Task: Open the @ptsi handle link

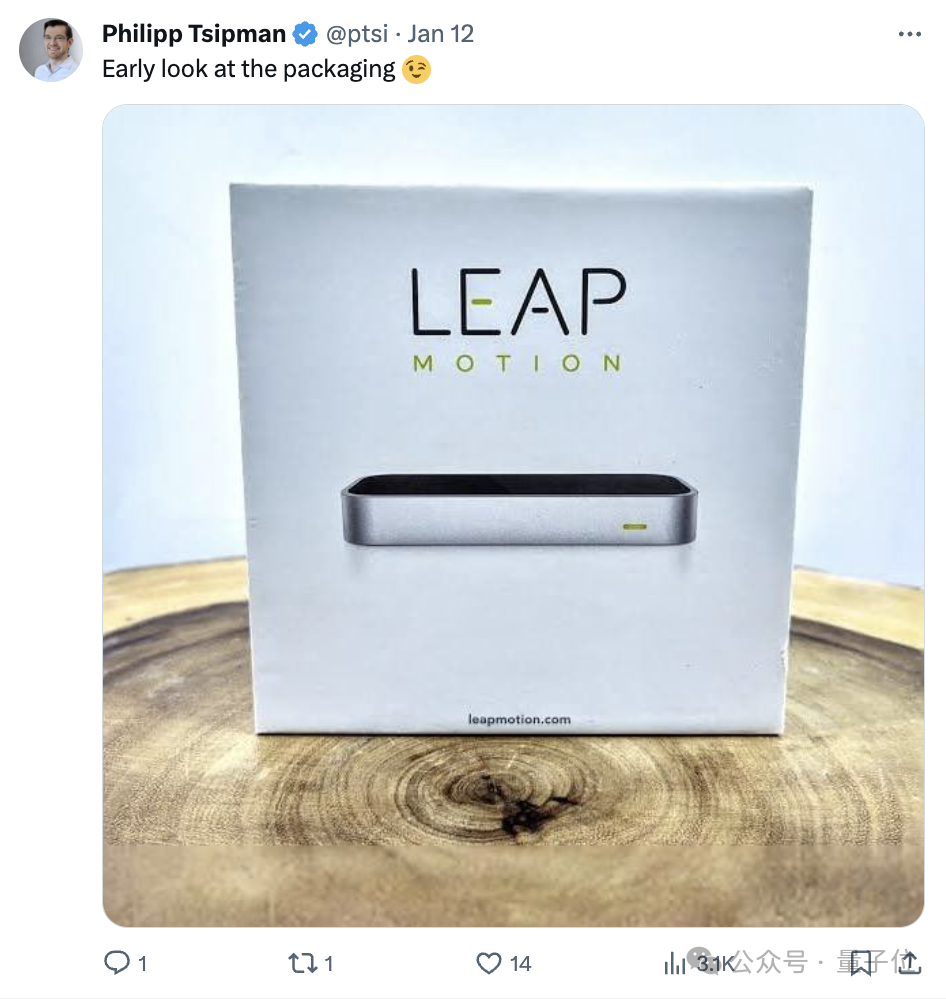Action: click(x=357, y=34)
